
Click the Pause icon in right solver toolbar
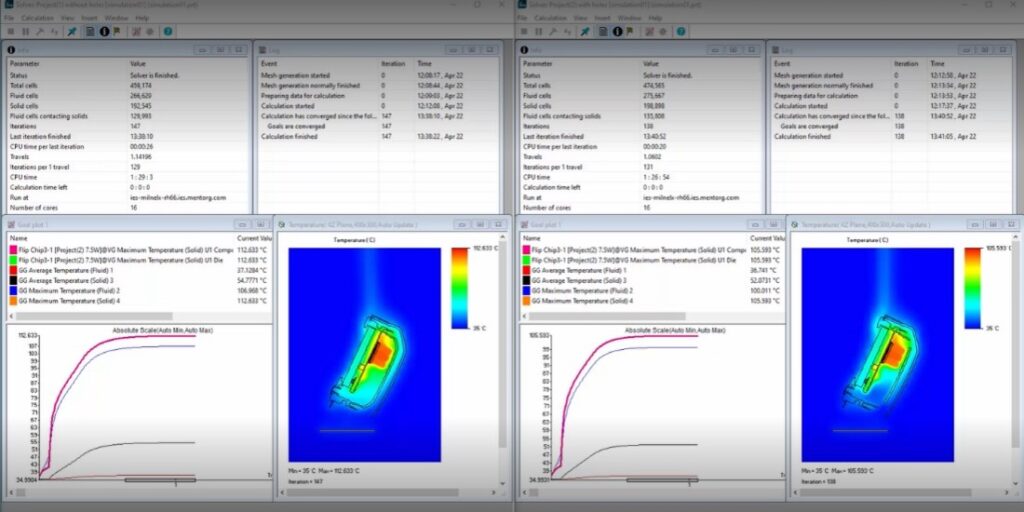(537, 31)
